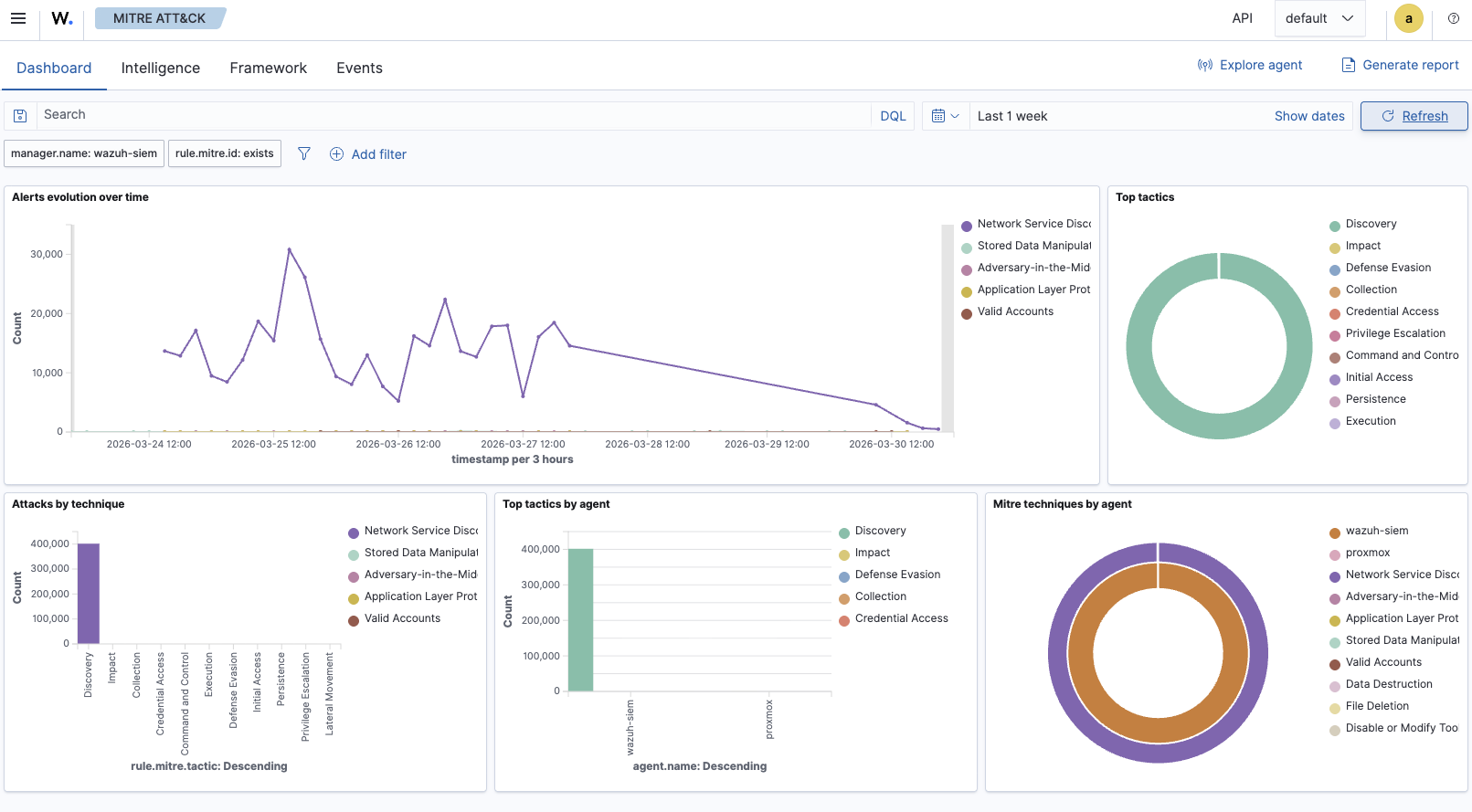Switch to the Dashboard tab
Screen dimensions: 1472x812
[54, 68]
